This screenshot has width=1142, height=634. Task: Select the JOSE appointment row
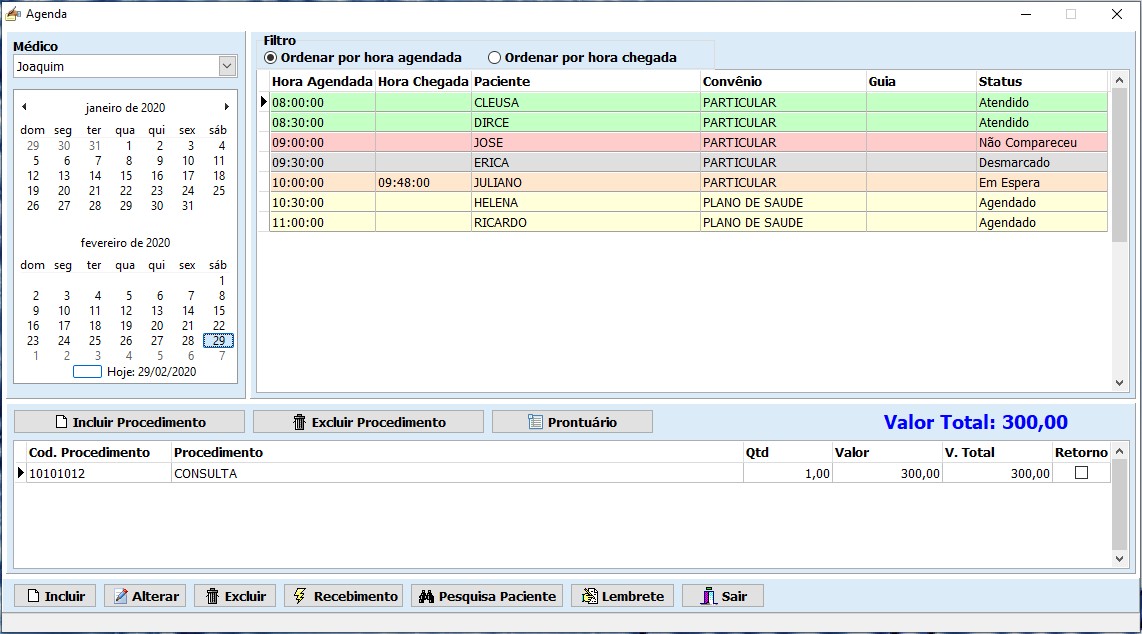click(x=688, y=143)
